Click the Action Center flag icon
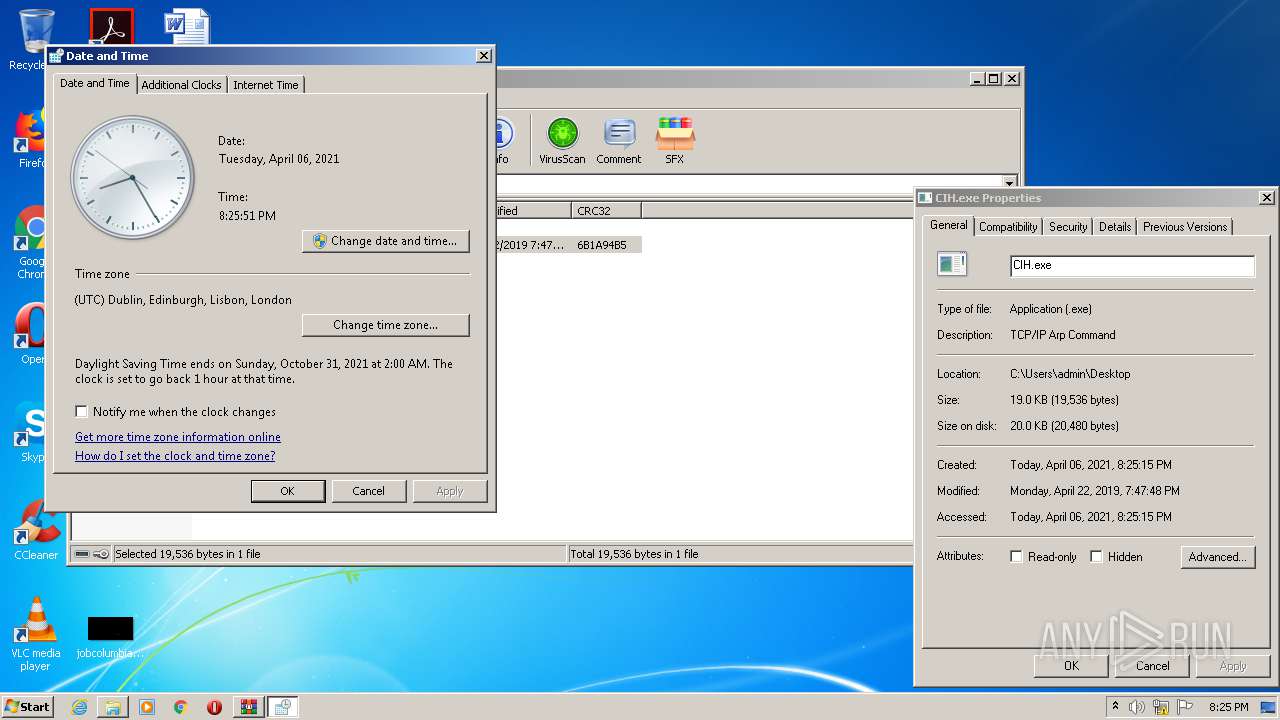The image size is (1280, 720). pos(1183,707)
